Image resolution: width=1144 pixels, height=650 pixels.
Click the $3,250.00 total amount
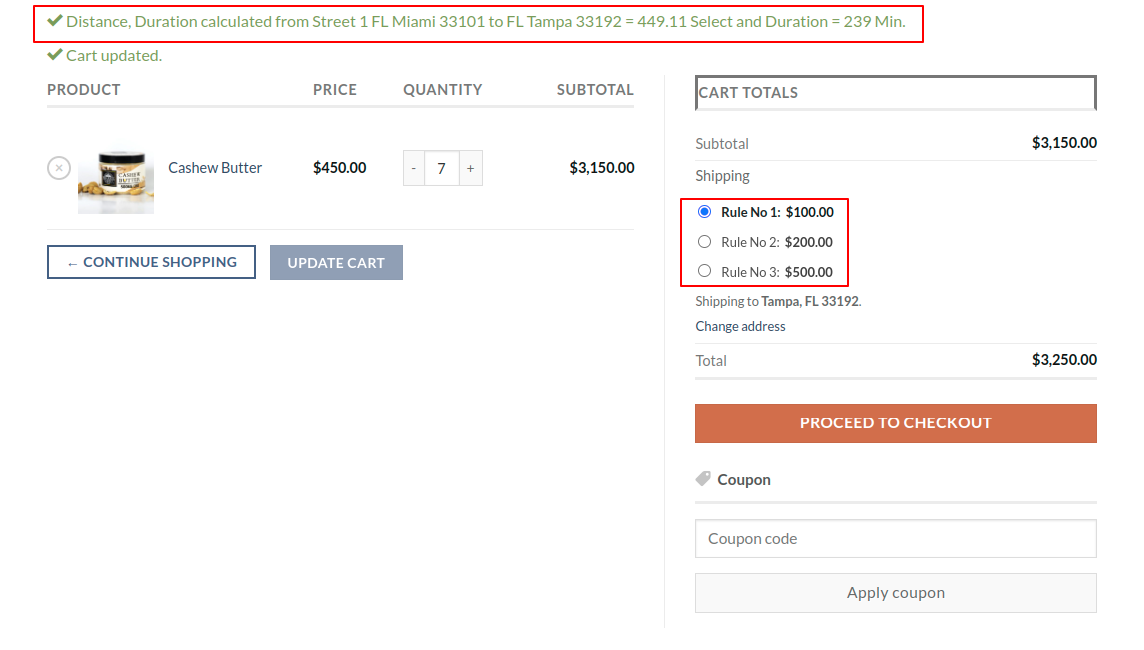[x=1064, y=360]
